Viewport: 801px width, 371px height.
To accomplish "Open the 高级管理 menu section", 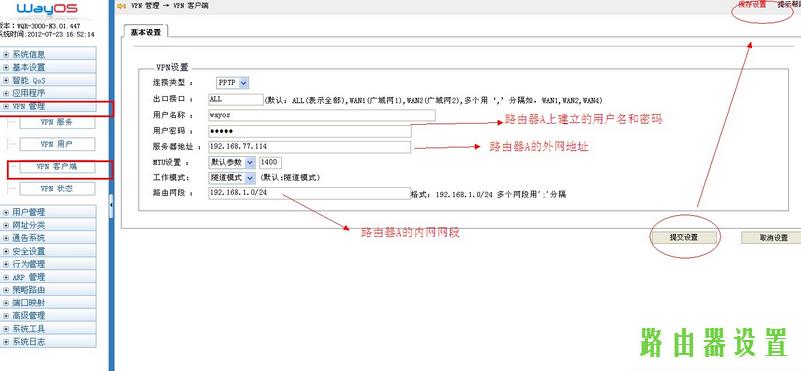I will pyautogui.click(x=49, y=315).
